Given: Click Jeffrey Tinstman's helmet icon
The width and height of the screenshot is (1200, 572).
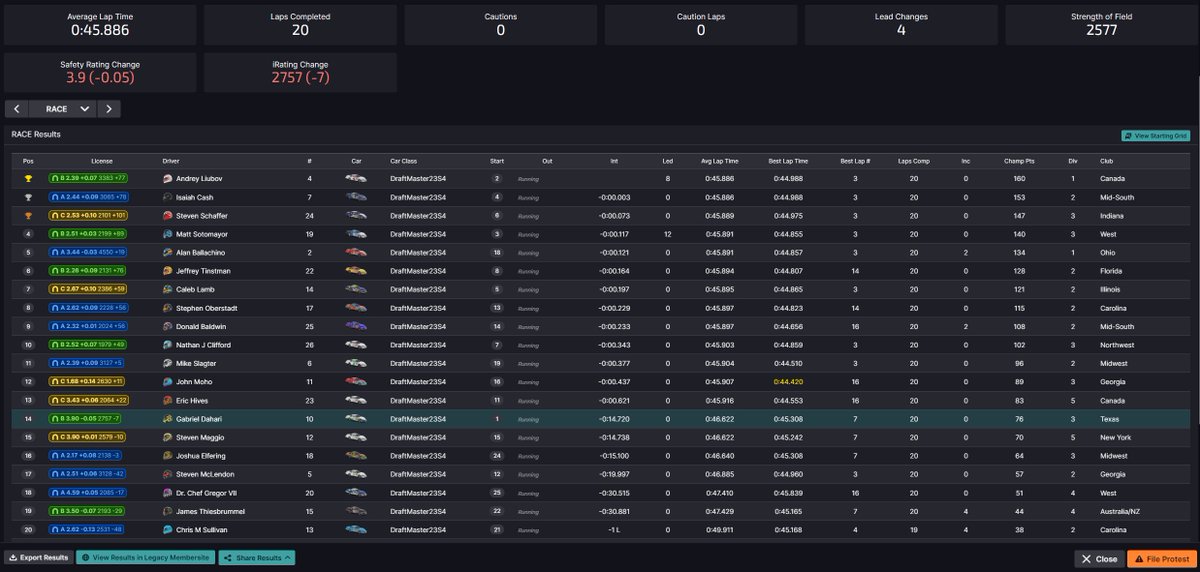Looking at the screenshot, I should coord(168,271).
